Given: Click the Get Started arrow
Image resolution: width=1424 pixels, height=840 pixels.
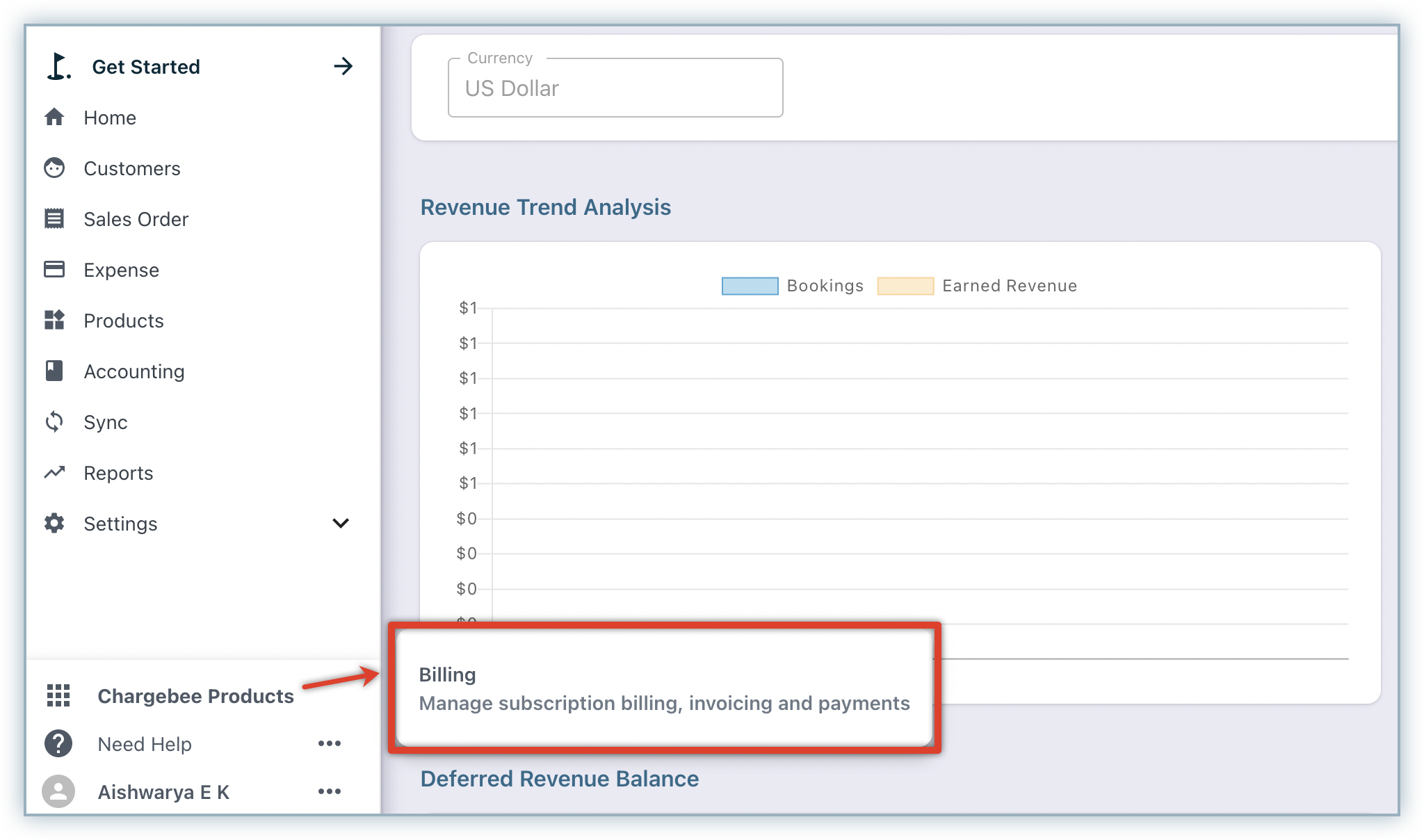Looking at the screenshot, I should pyautogui.click(x=343, y=67).
